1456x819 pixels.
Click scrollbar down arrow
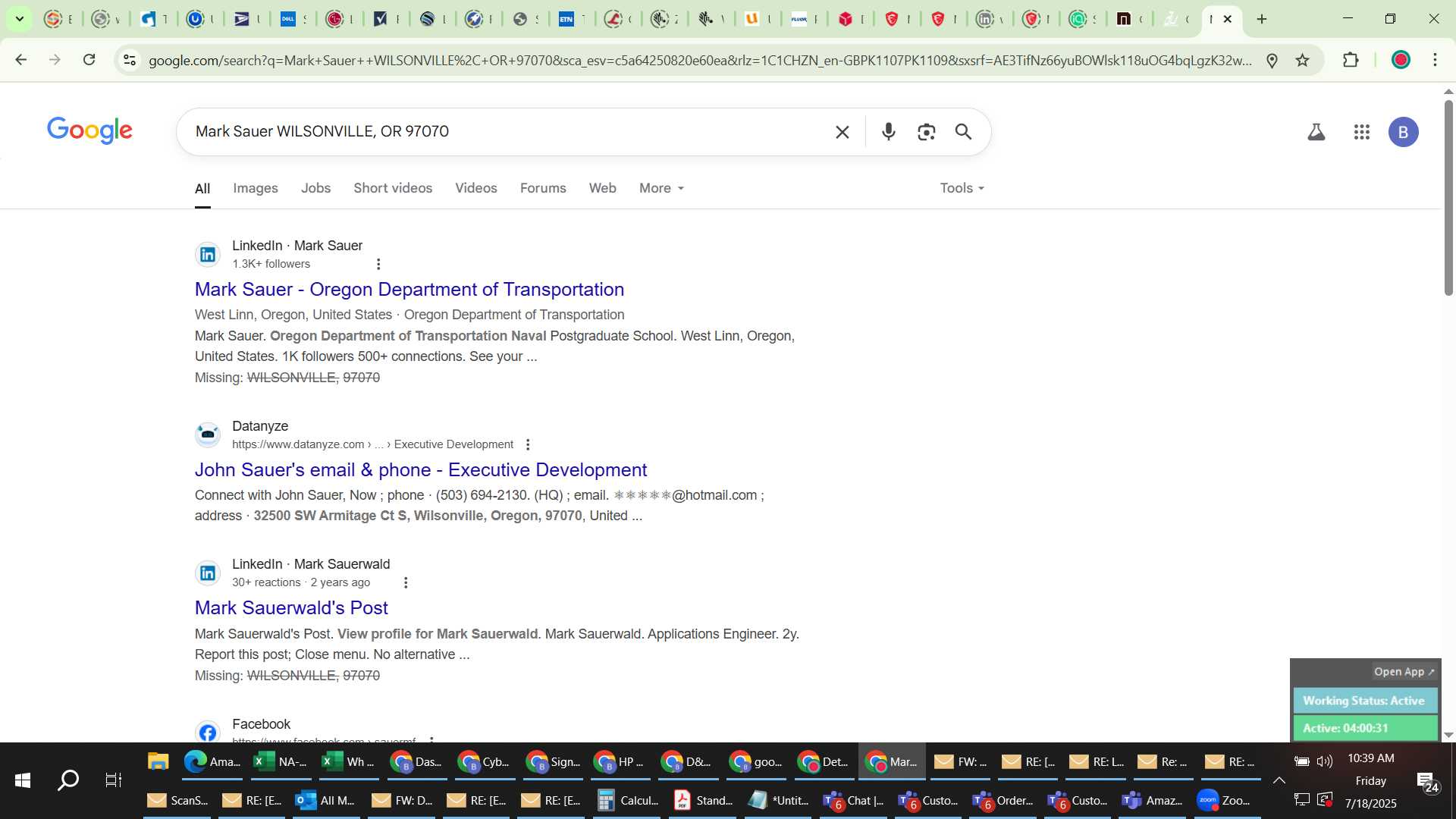[x=1448, y=735]
